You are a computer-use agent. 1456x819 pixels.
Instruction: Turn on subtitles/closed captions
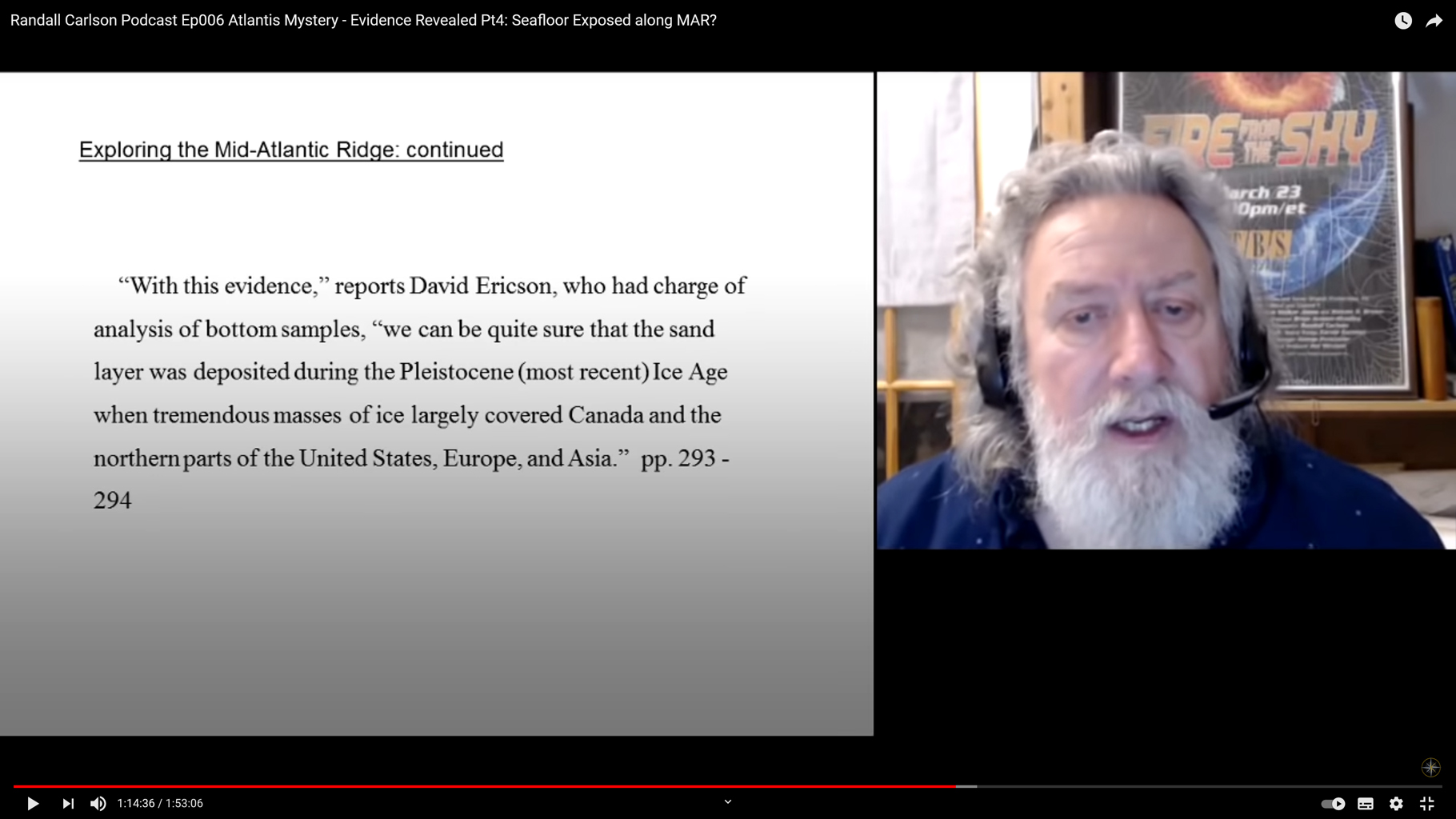coord(1366,804)
